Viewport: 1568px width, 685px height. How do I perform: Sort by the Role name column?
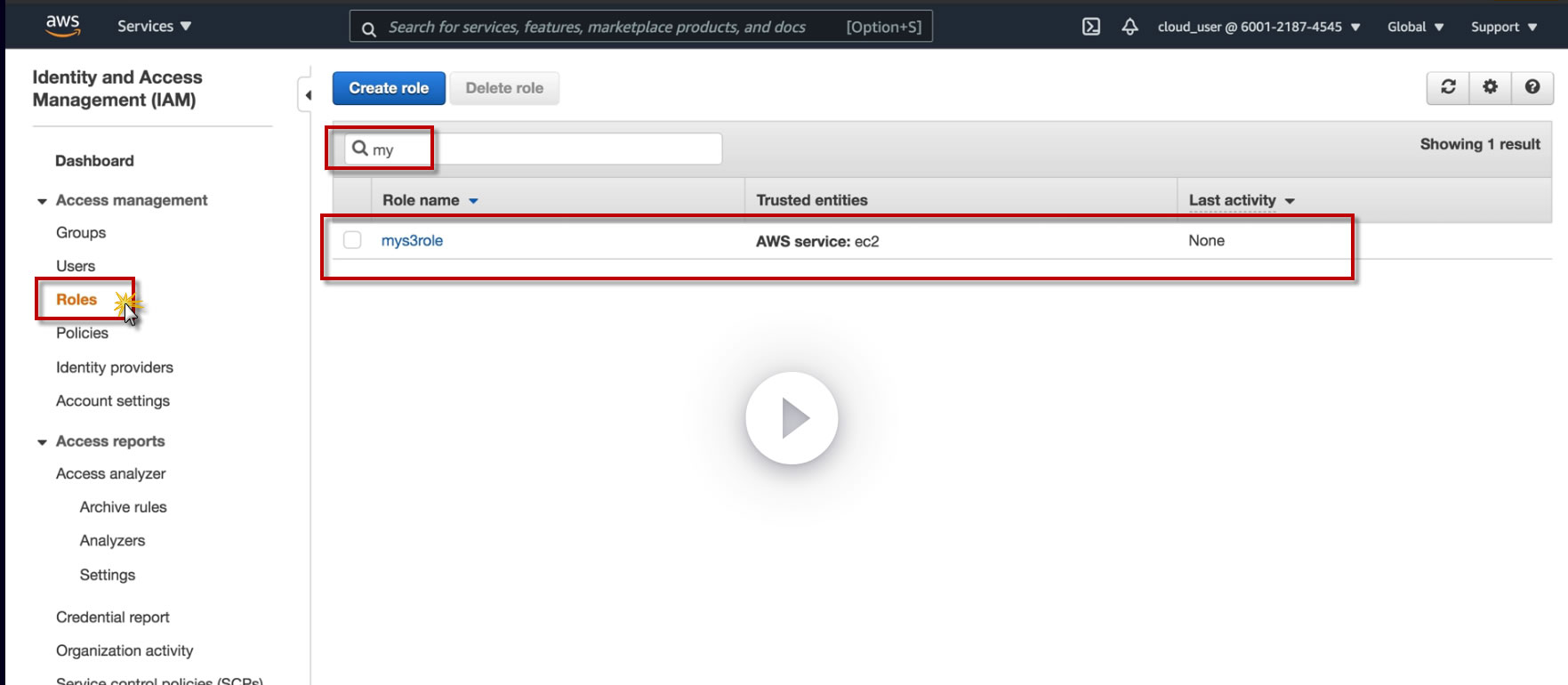pos(430,200)
